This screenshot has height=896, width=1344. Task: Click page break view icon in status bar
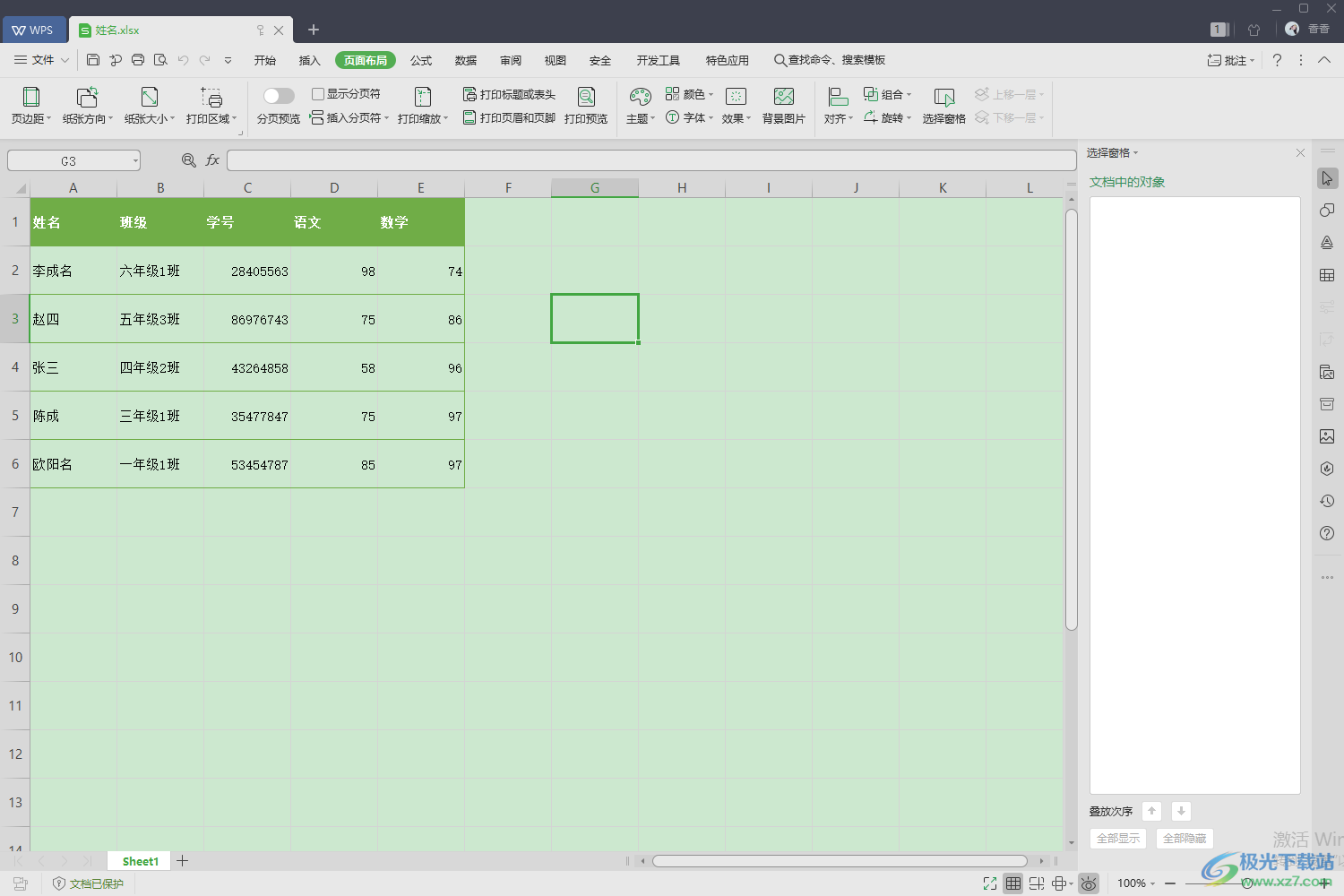tap(1037, 883)
